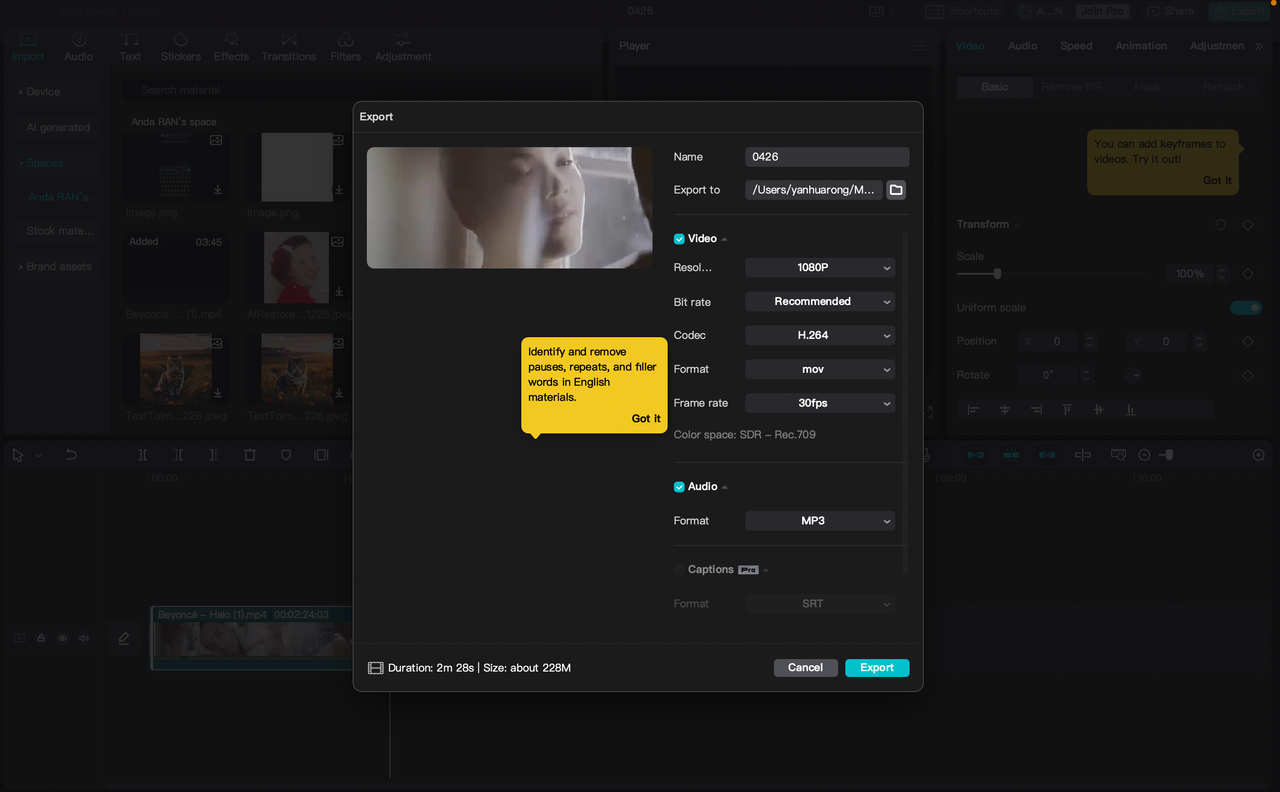Dismiss the keyframes tip with Got it
The image size is (1280, 792).
[x=1217, y=180]
